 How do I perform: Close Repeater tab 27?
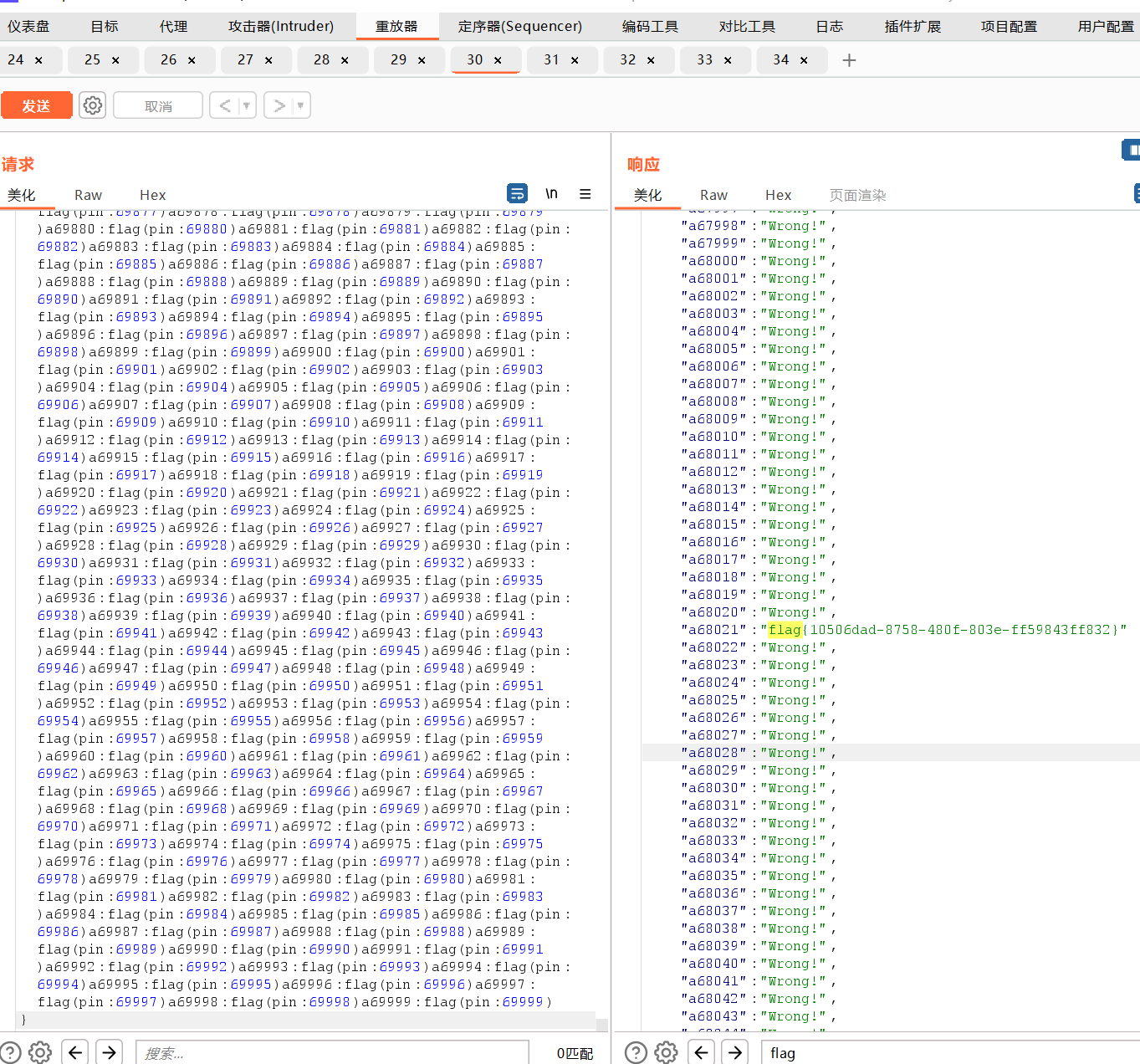(x=268, y=60)
